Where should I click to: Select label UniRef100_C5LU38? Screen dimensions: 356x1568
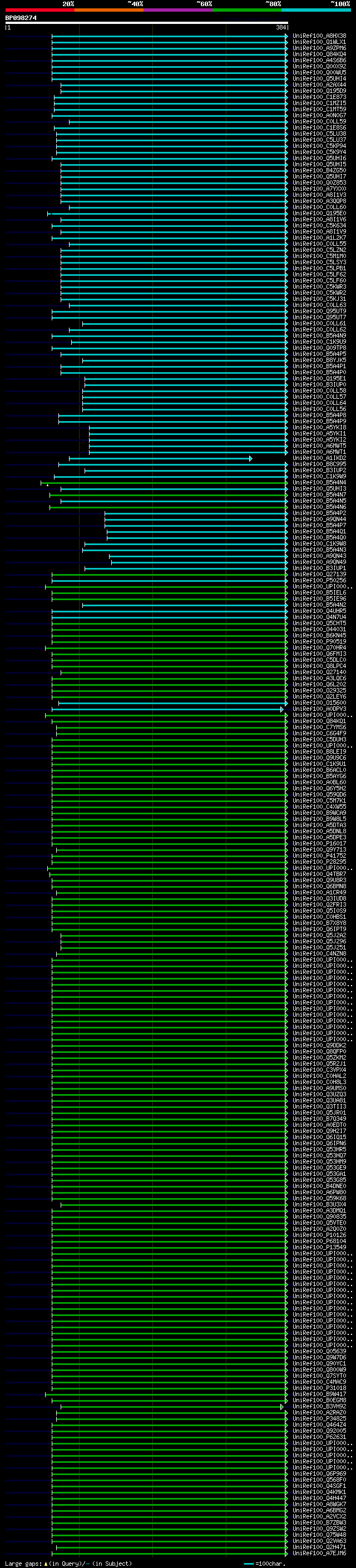319,133
